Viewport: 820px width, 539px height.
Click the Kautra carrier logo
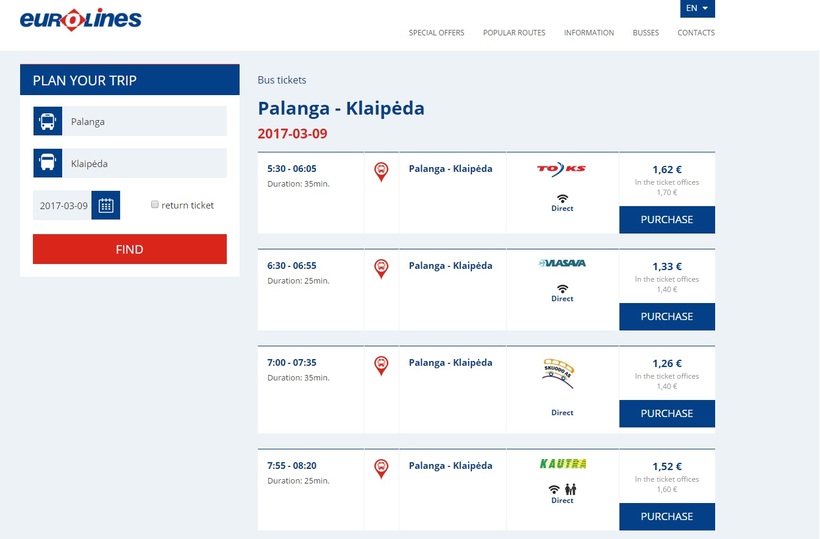click(562, 464)
